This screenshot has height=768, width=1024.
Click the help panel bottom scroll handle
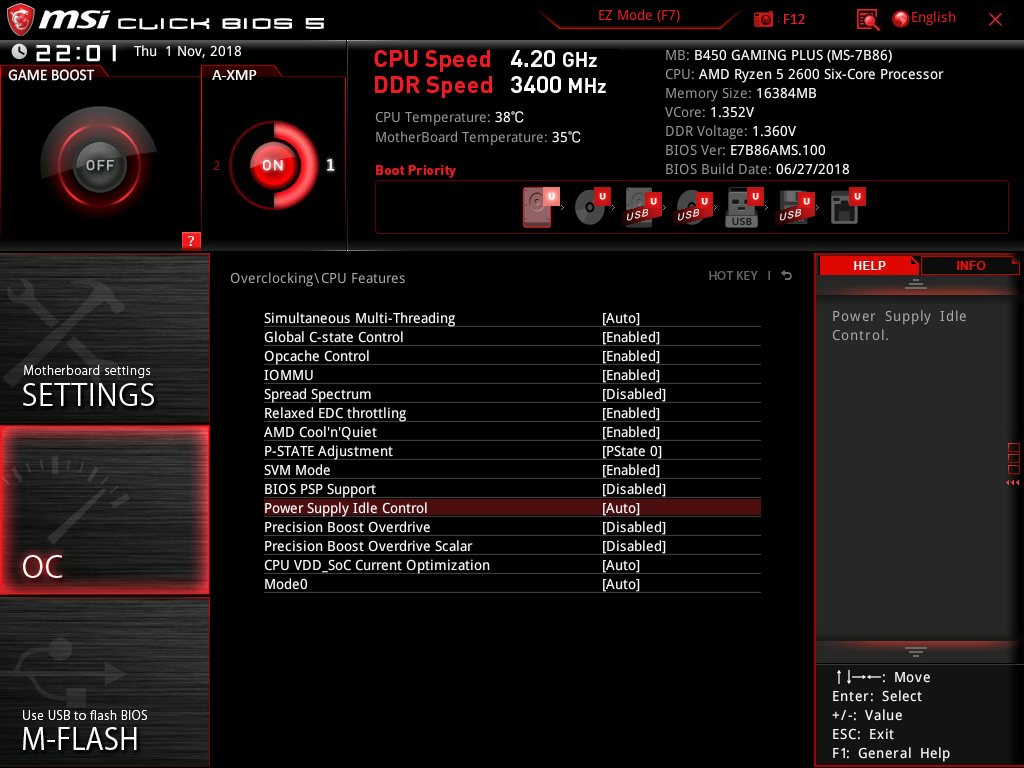[x=916, y=651]
